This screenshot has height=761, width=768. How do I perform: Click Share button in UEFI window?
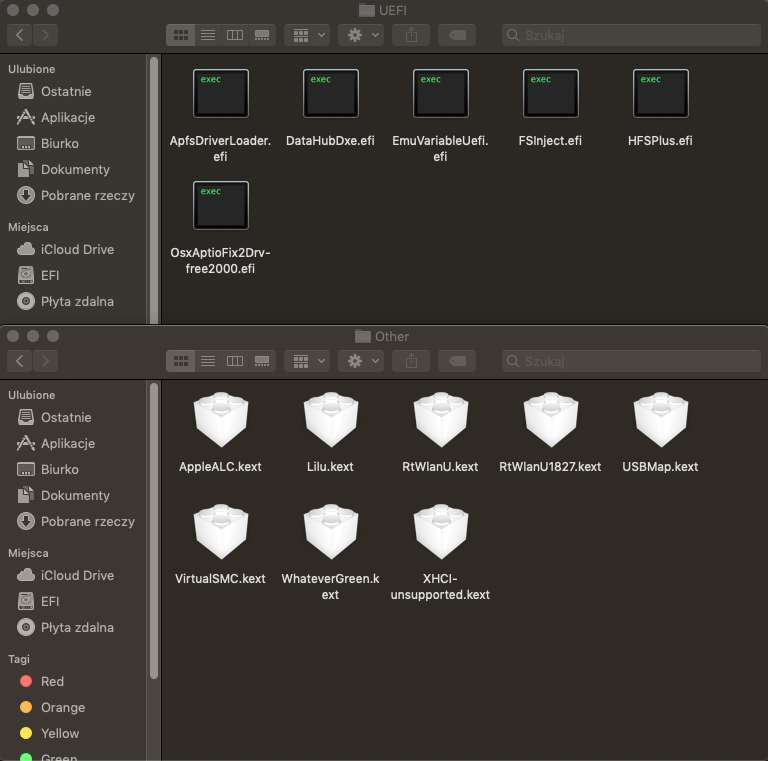(x=411, y=35)
